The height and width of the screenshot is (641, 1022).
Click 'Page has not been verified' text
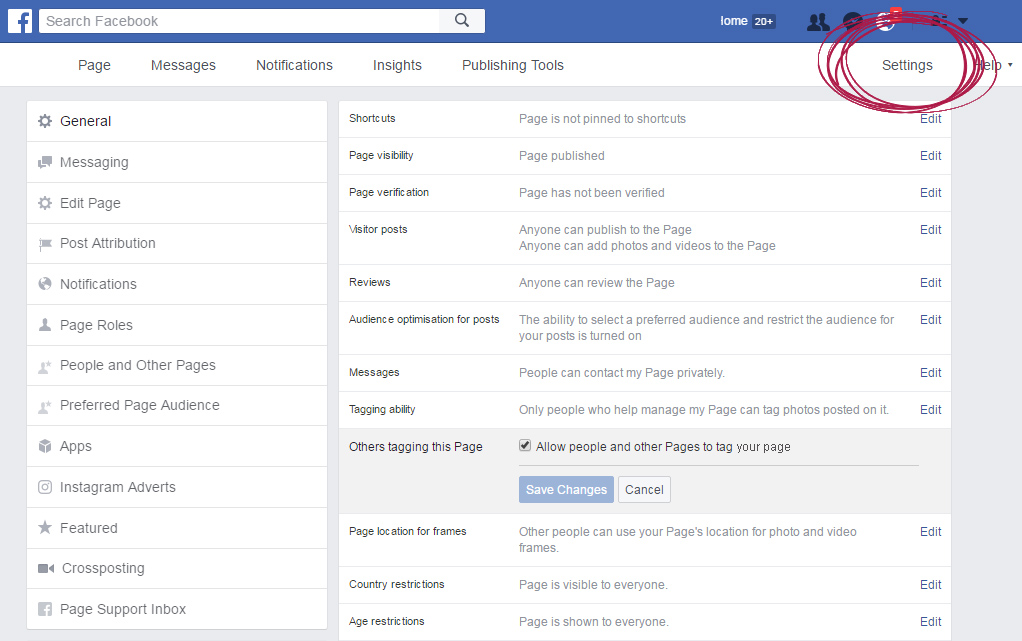click(x=592, y=193)
